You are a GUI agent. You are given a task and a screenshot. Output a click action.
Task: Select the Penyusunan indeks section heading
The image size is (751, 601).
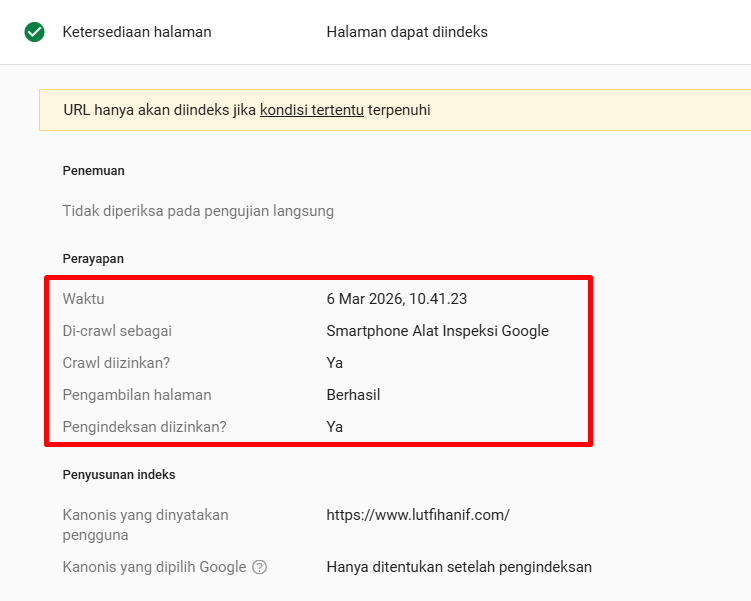[119, 475]
